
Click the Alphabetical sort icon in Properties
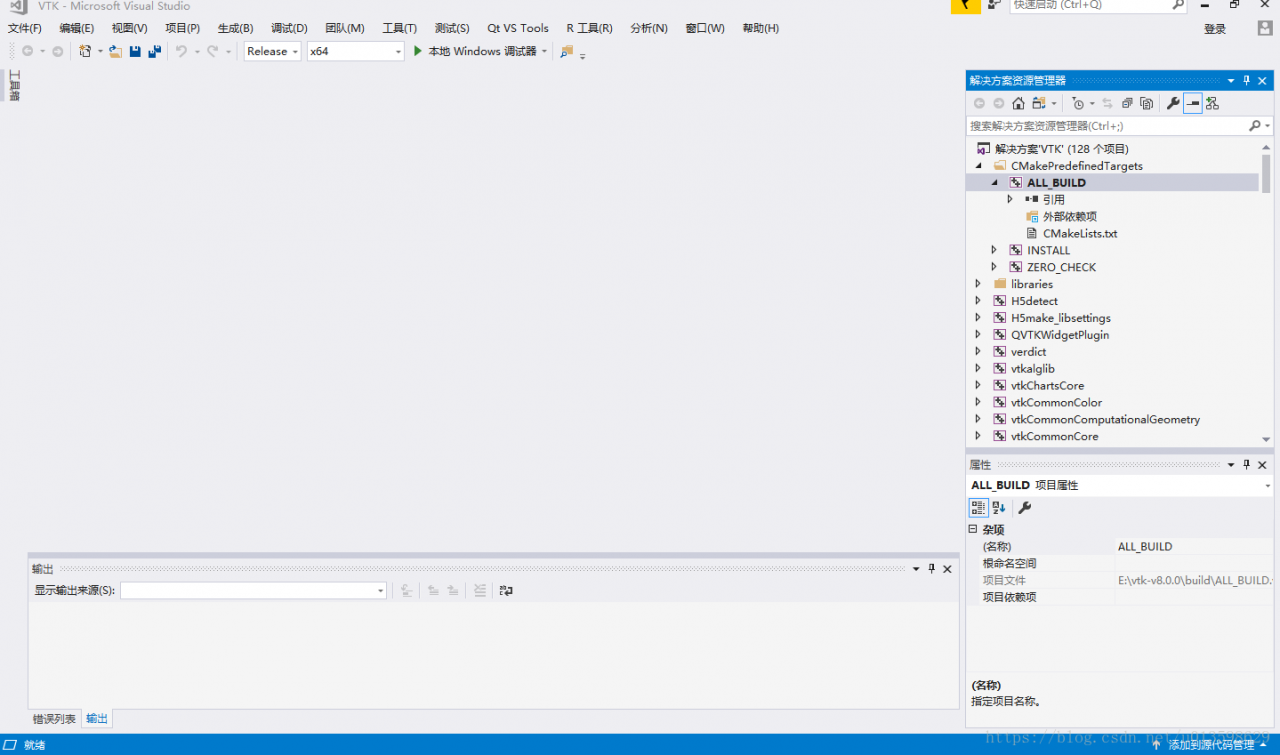pos(999,508)
